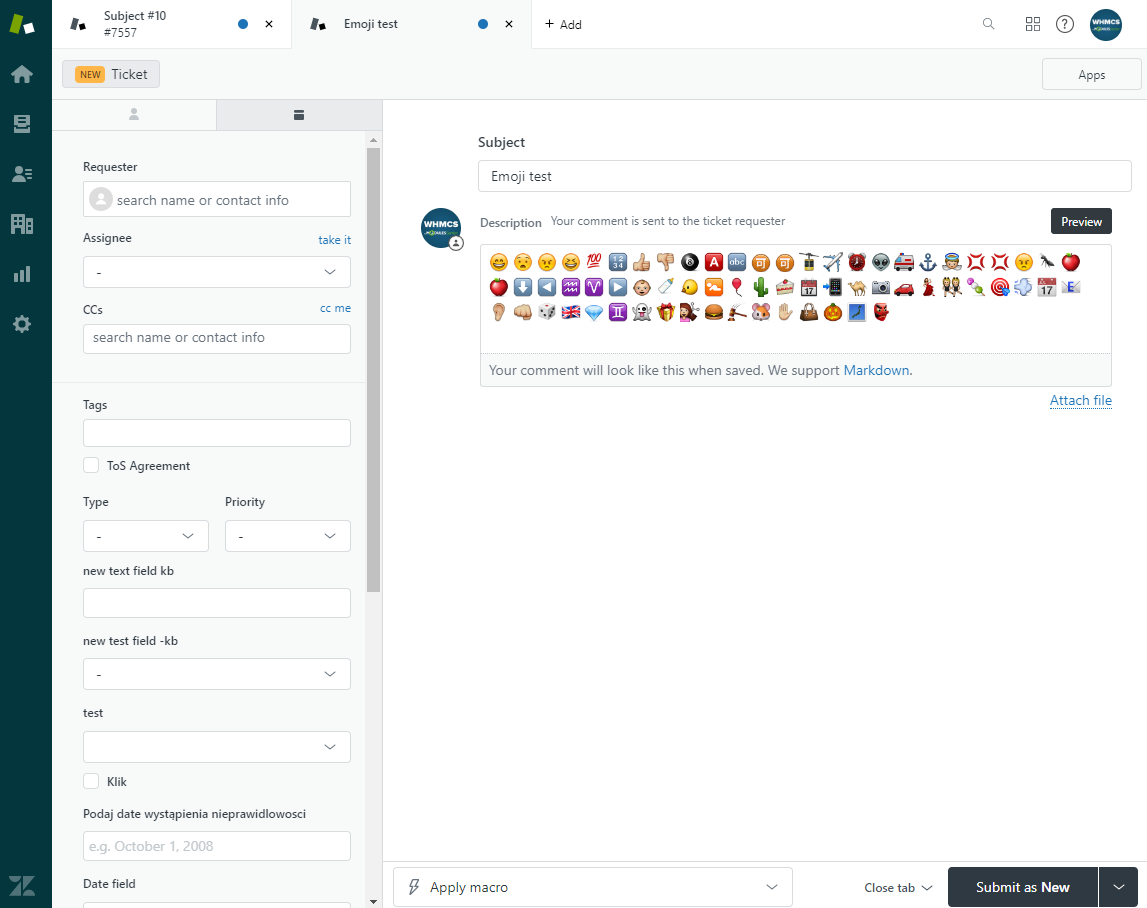Click the Zendesk logo at sidebar bottom

(x=22, y=885)
